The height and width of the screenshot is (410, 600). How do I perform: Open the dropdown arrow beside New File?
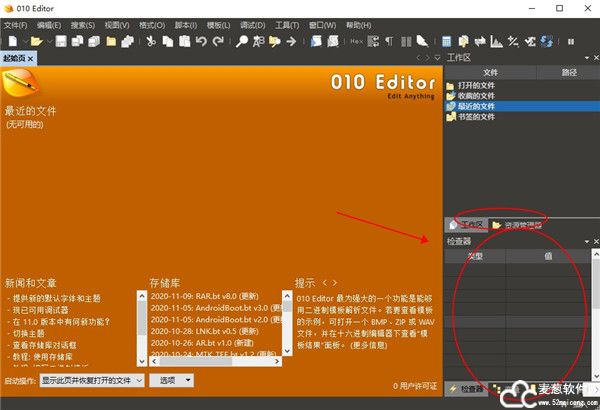pos(25,41)
